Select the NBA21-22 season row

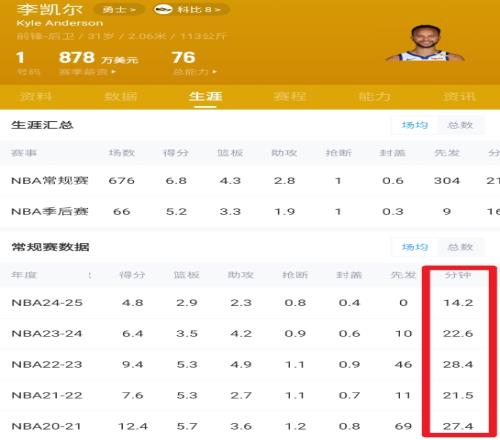tap(250, 395)
